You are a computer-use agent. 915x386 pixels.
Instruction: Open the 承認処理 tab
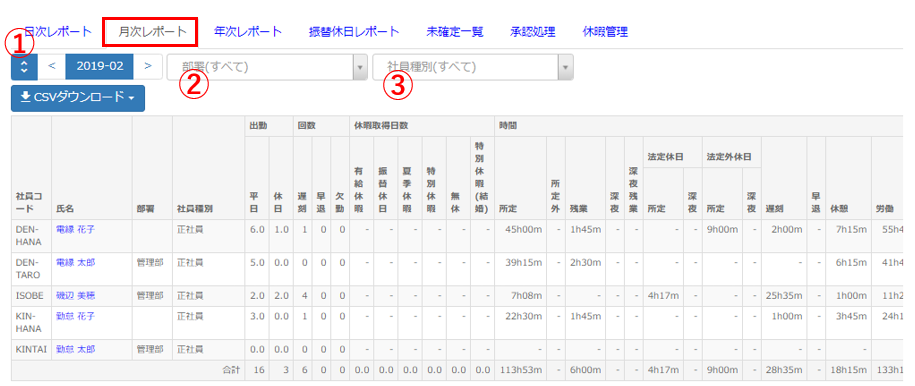coord(532,32)
